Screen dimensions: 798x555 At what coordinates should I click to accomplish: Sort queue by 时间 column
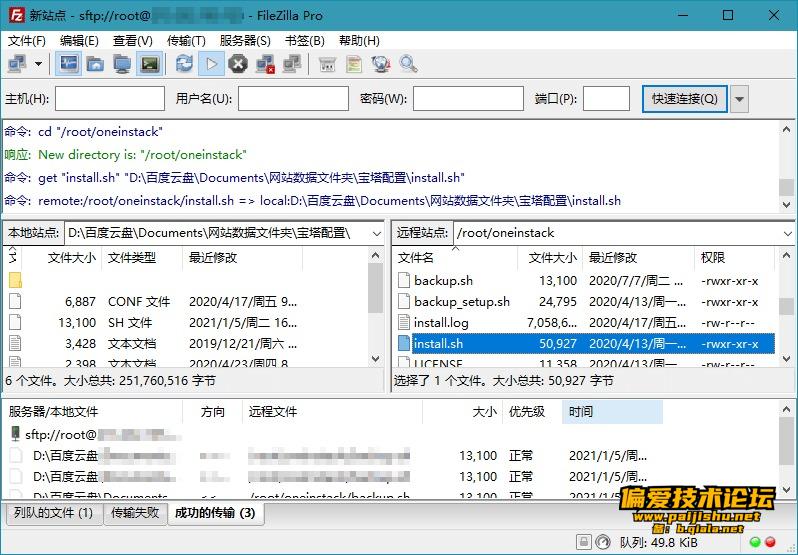point(612,412)
